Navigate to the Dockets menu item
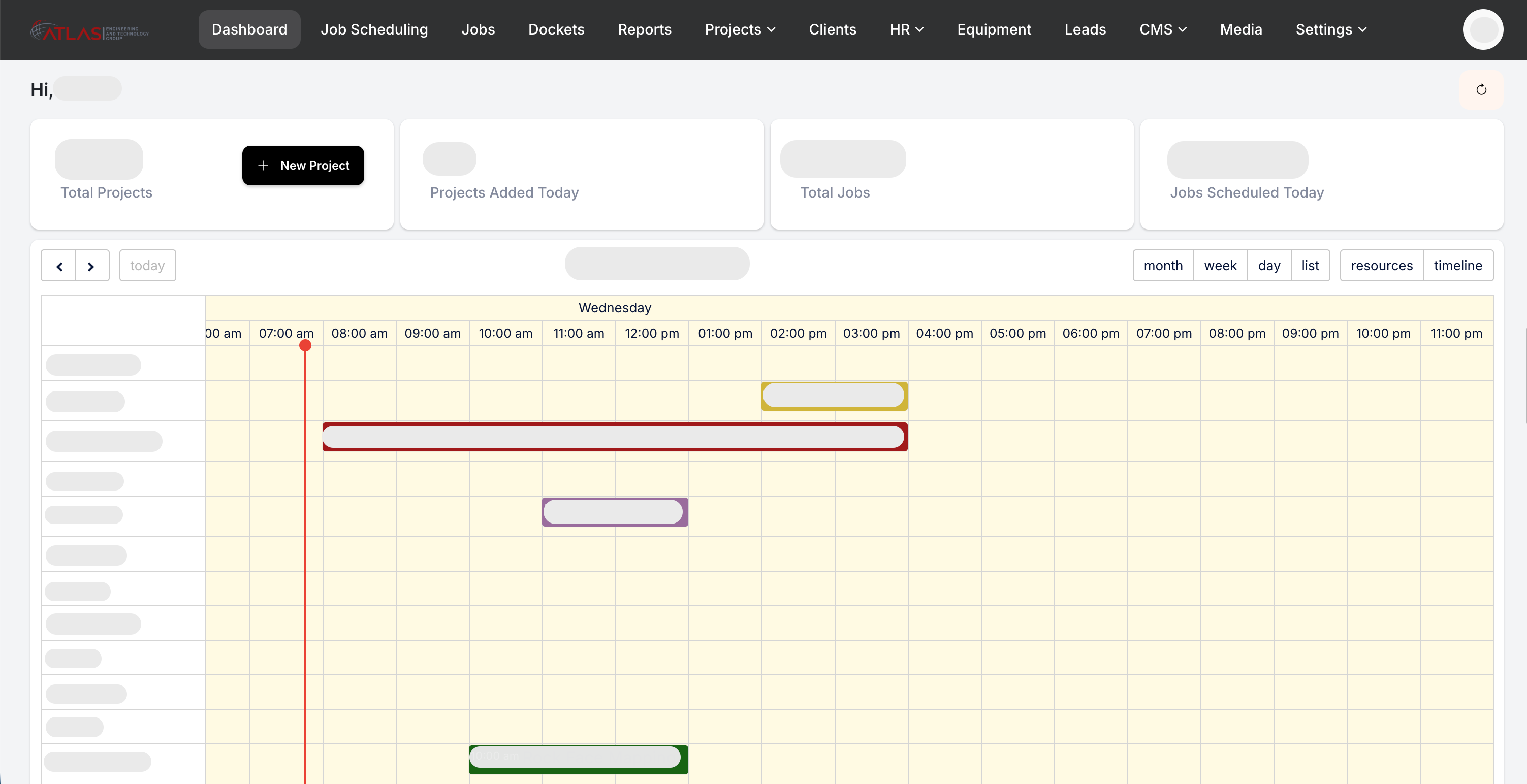The height and width of the screenshot is (784, 1527). pos(556,29)
